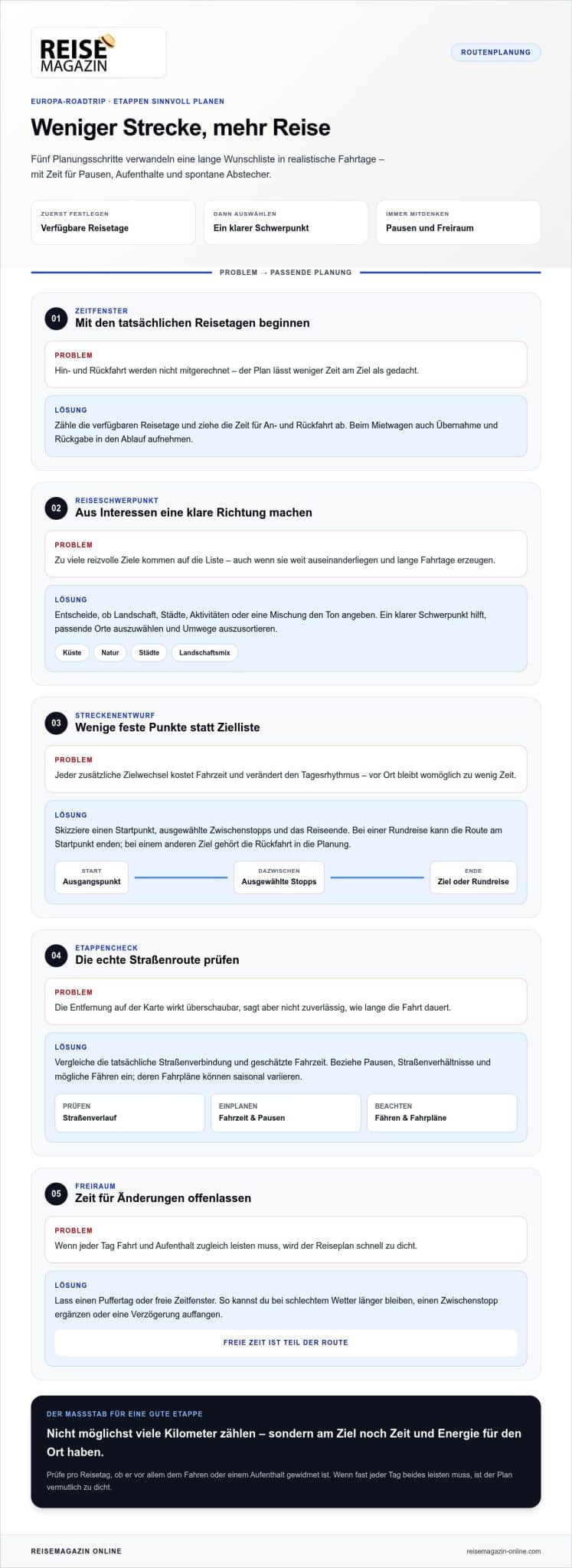This screenshot has height=1568, width=572.
Task: Click the Ziel oder Rundreise end node
Action: coord(473,877)
